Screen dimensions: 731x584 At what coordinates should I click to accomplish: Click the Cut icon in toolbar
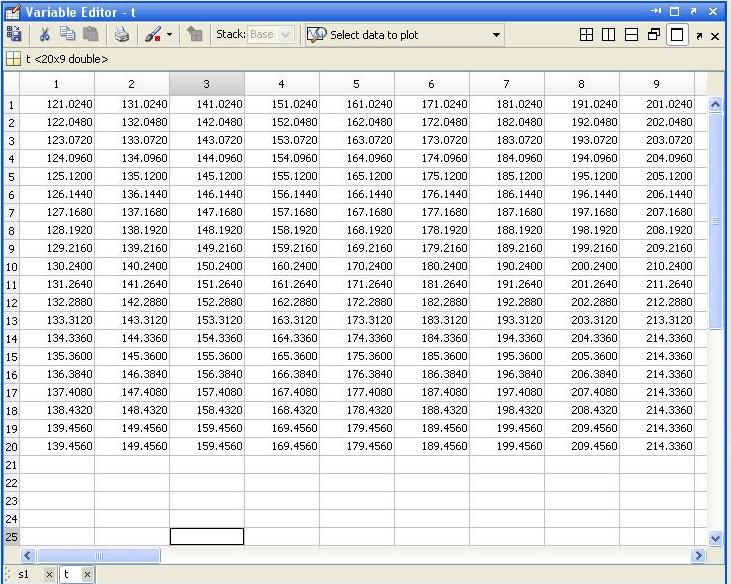[x=44, y=35]
